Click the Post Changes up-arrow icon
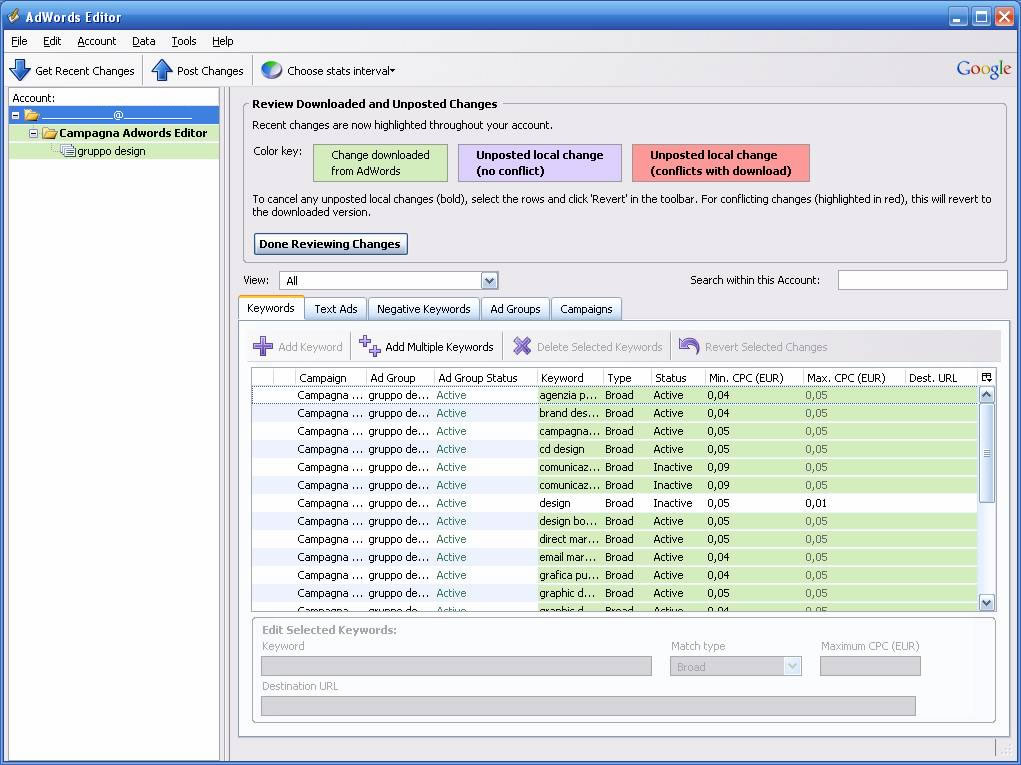This screenshot has width=1021, height=765. [x=161, y=70]
